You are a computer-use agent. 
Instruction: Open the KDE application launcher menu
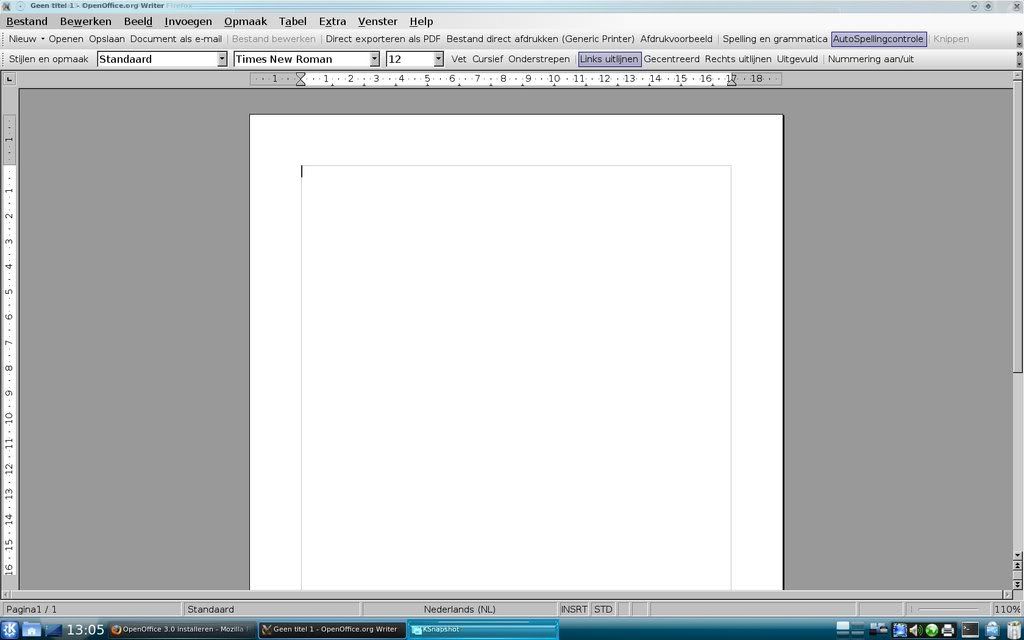[x=9, y=630]
